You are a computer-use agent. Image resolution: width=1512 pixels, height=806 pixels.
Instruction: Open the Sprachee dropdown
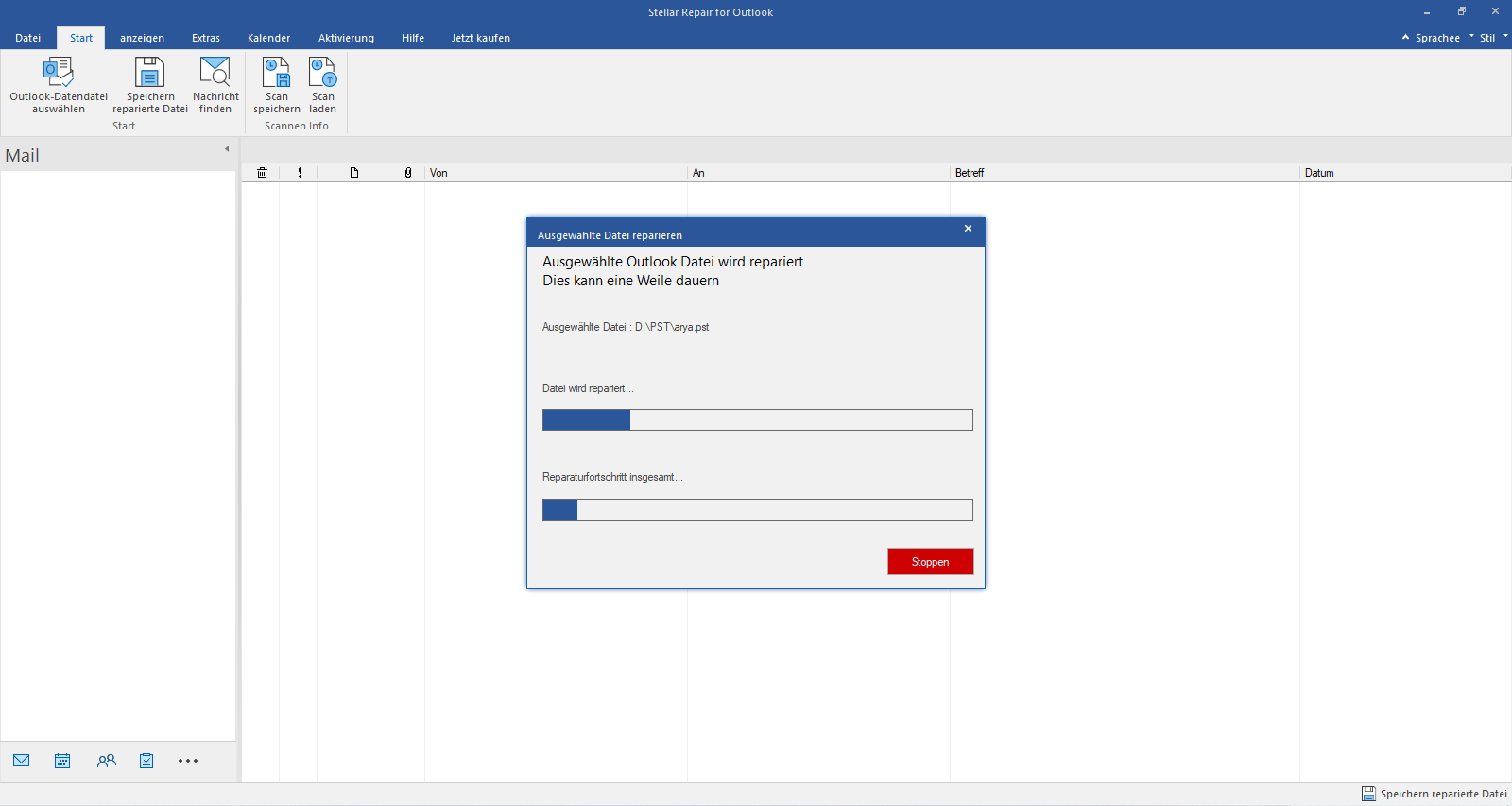coord(1436,38)
